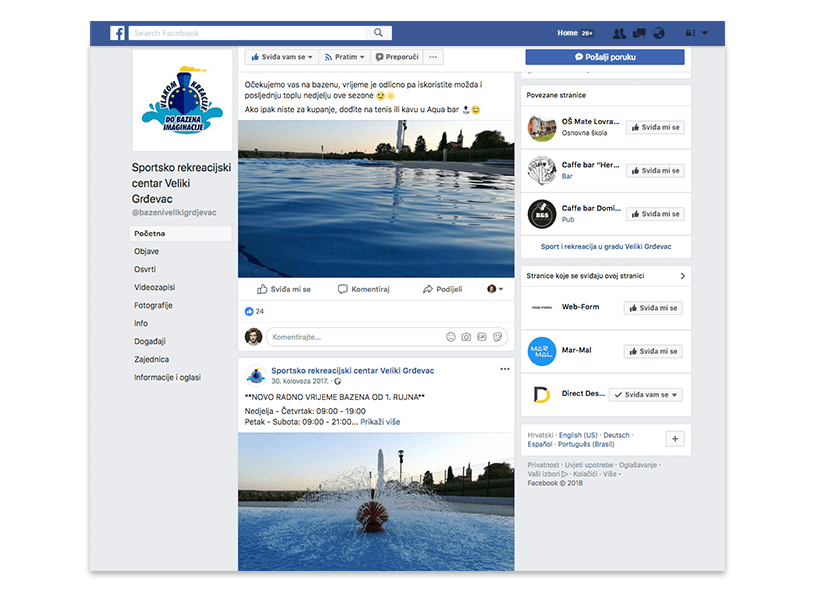815x600 pixels.
Task: Focus the Search Facebook field
Action: click(247, 33)
